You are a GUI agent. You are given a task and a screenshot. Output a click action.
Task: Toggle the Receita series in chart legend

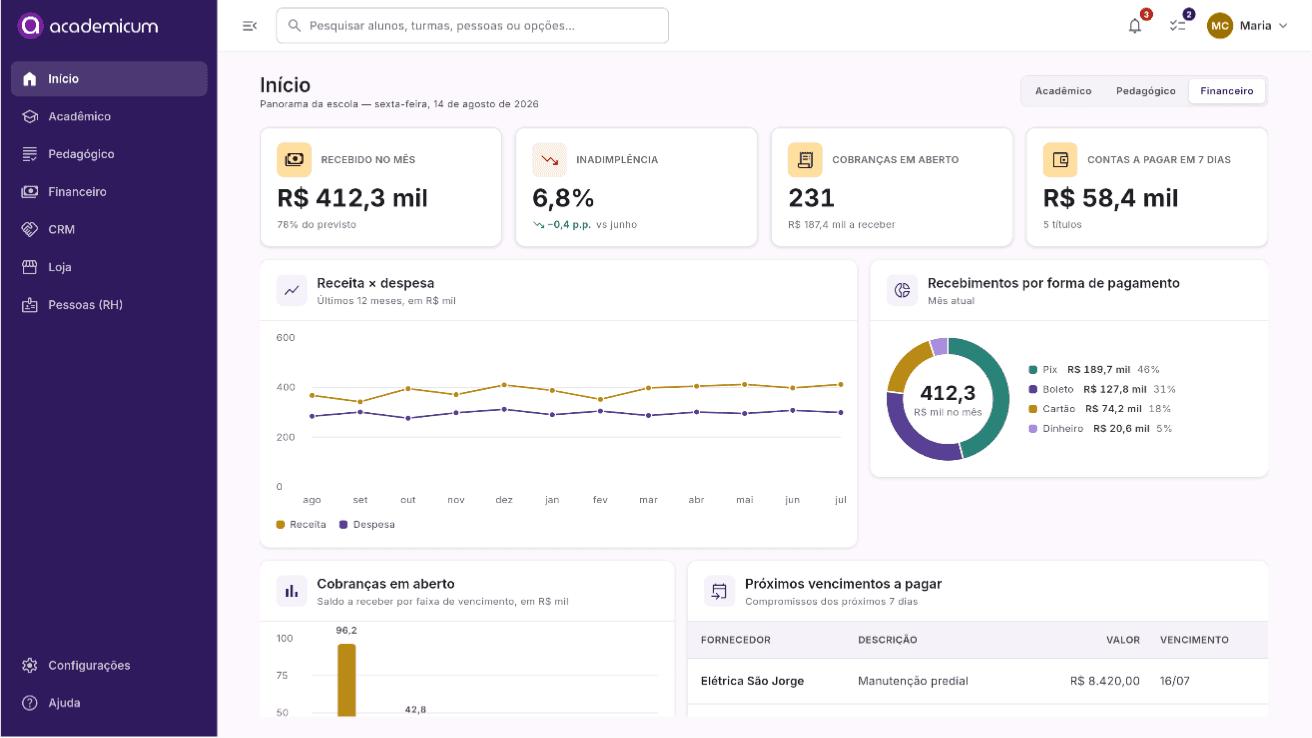pos(301,524)
